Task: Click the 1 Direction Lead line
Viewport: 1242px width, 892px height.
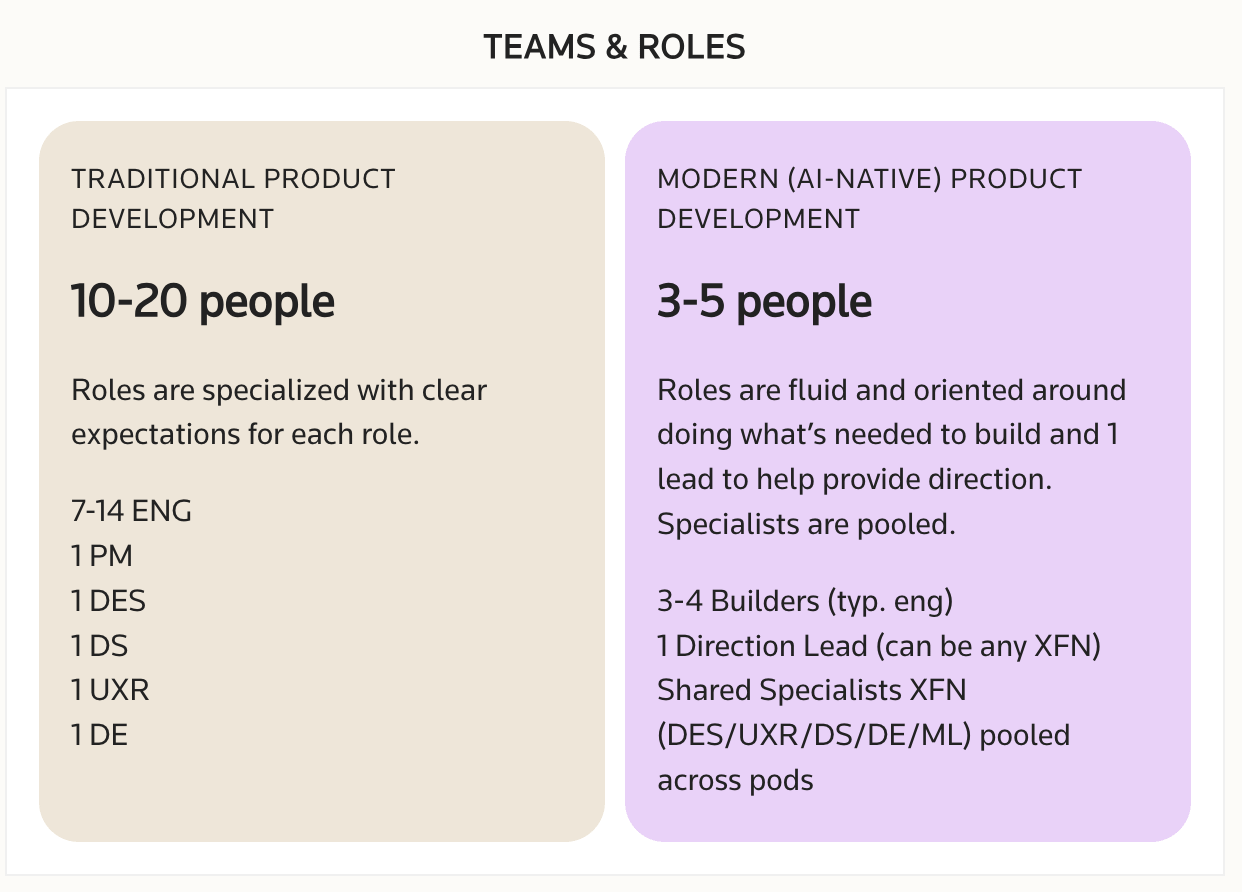Action: point(879,646)
